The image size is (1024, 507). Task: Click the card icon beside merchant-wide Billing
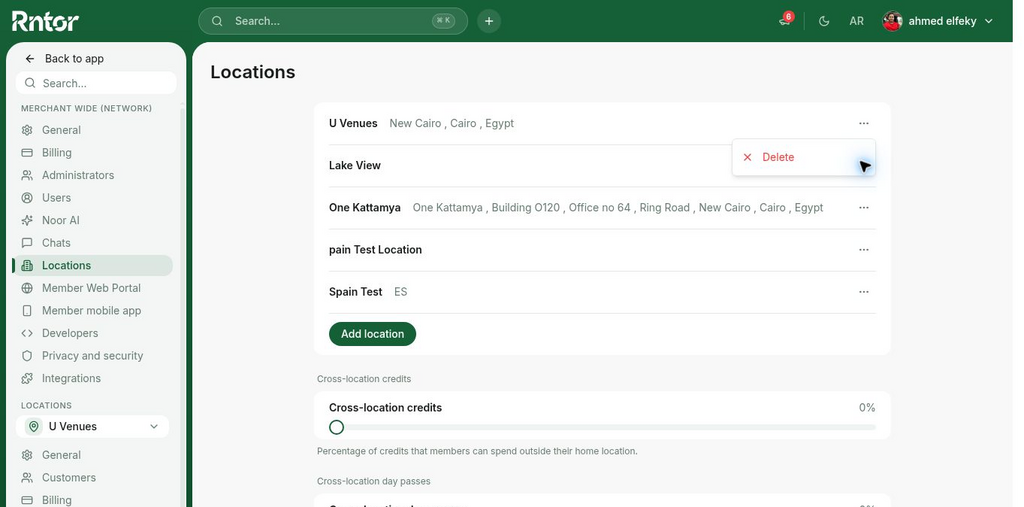coord(27,152)
